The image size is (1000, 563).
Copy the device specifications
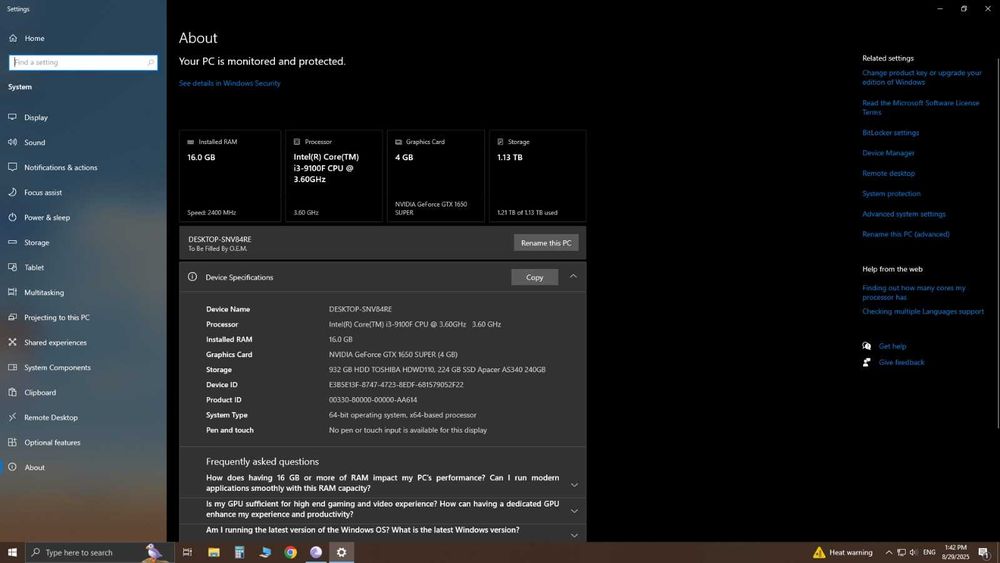tap(534, 277)
